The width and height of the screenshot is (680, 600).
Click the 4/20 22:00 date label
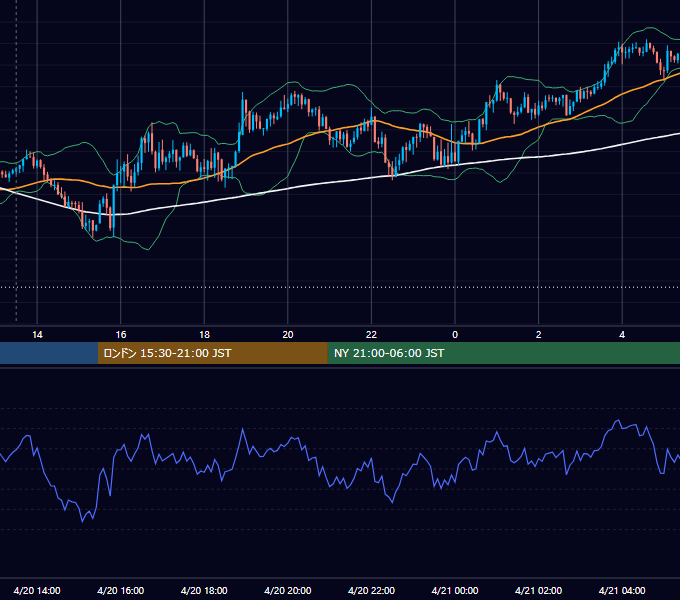tap(371, 590)
